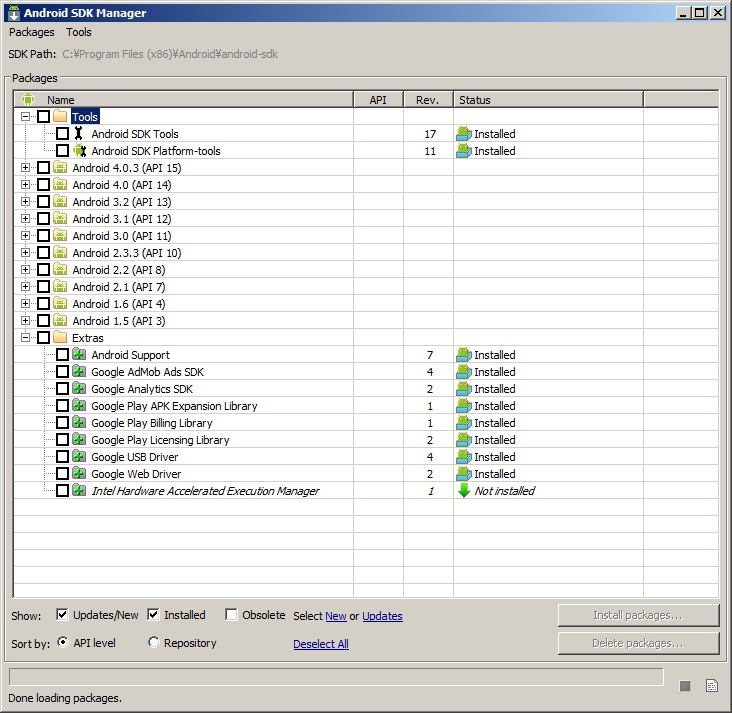Click the installed status icon for Android SDK Tools
The image size is (732, 713).
coord(464,134)
